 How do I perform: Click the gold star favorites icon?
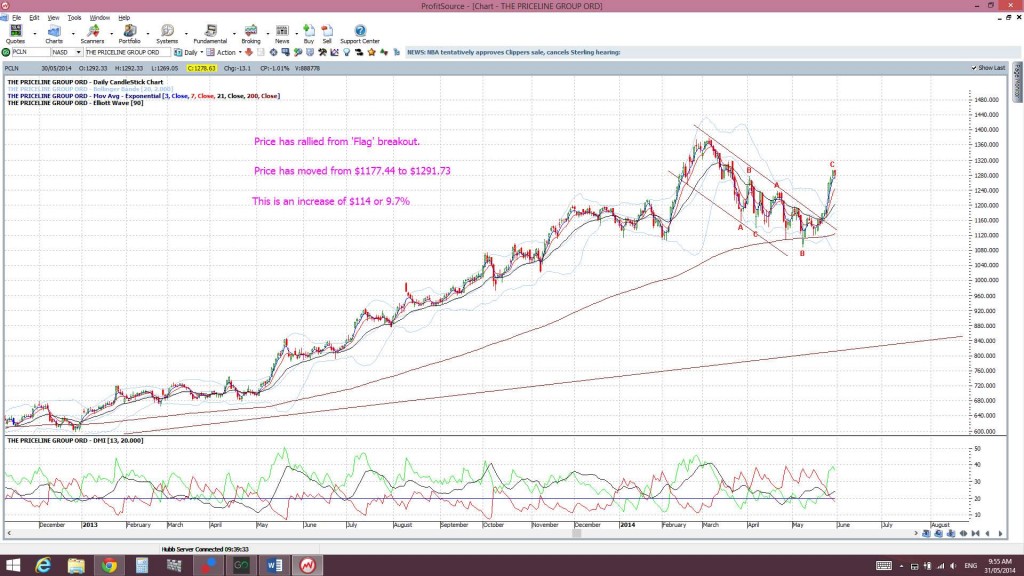tap(372, 52)
